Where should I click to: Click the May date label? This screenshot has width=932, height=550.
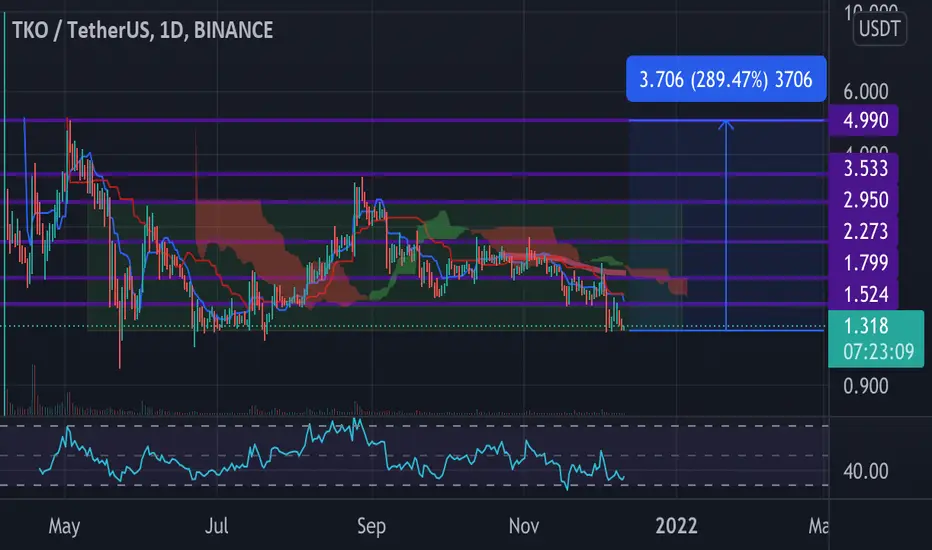[64, 526]
